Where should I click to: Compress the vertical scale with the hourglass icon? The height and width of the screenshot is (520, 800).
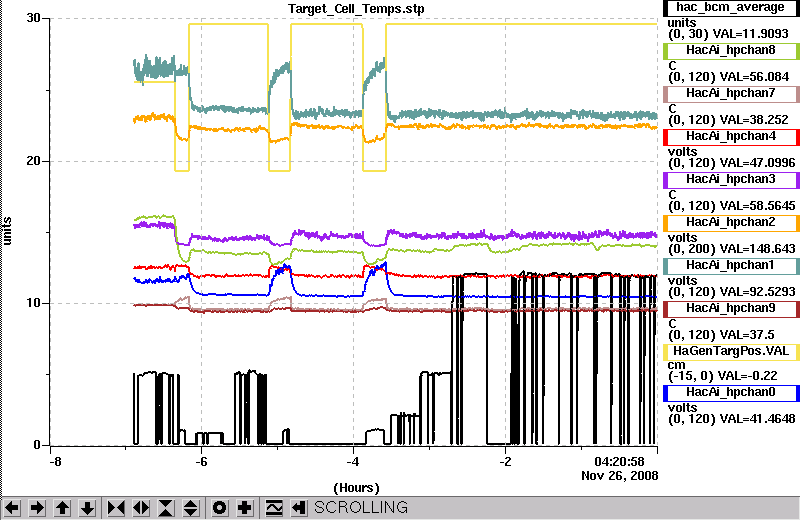[x=166, y=508]
